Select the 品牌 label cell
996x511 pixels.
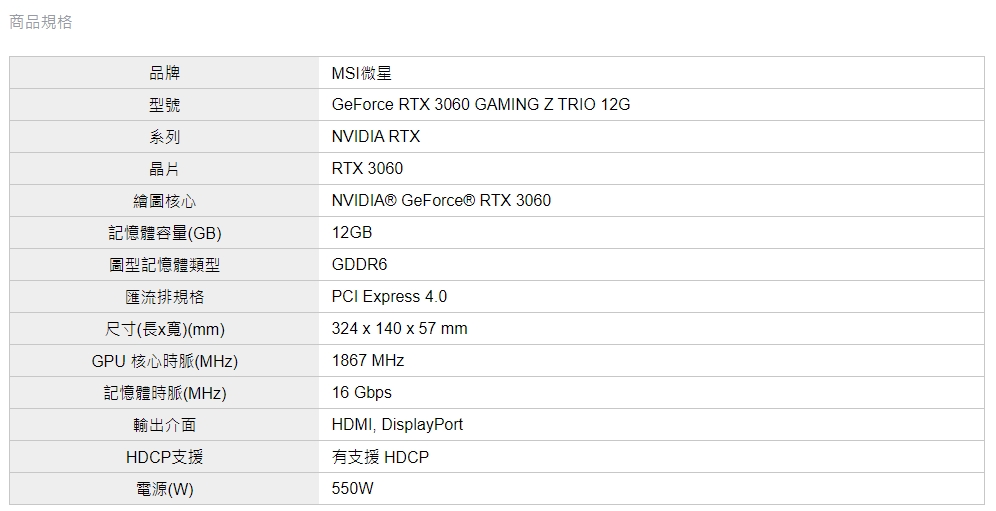(165, 73)
